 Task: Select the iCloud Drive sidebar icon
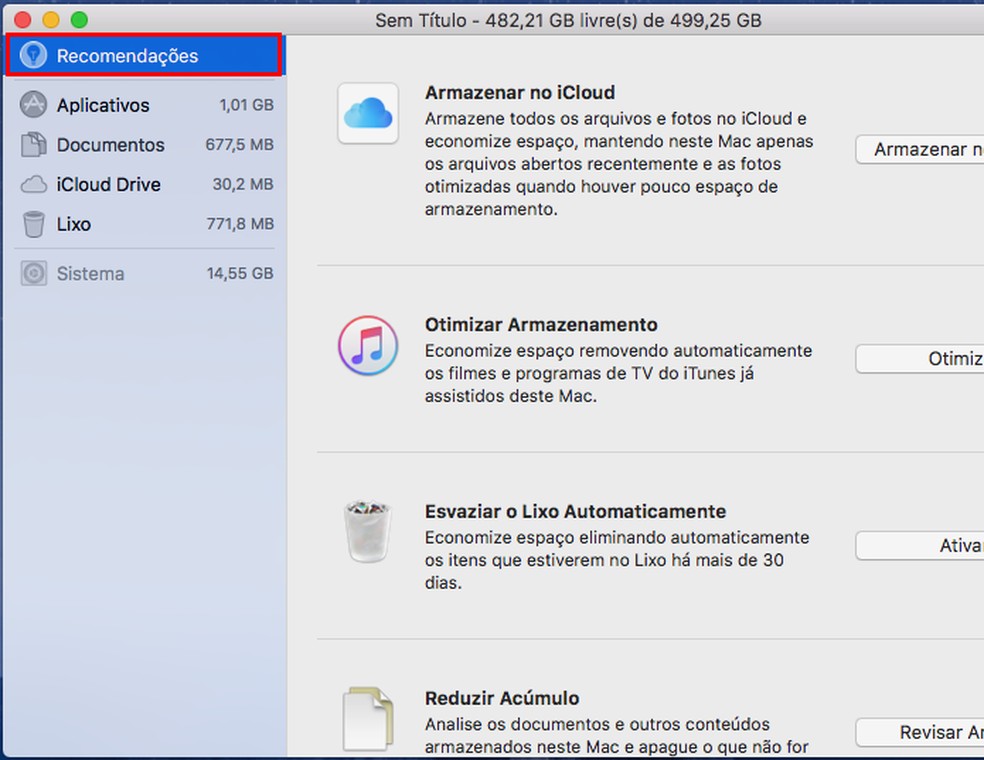point(32,184)
